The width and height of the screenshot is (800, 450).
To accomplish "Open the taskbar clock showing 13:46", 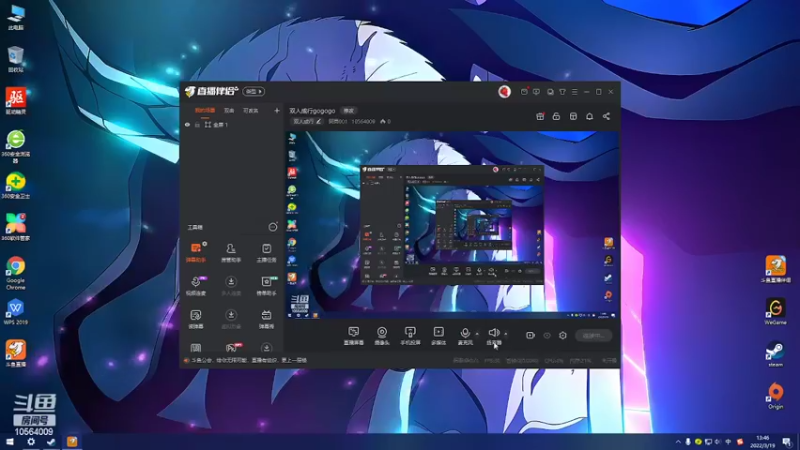I will tap(763, 442).
